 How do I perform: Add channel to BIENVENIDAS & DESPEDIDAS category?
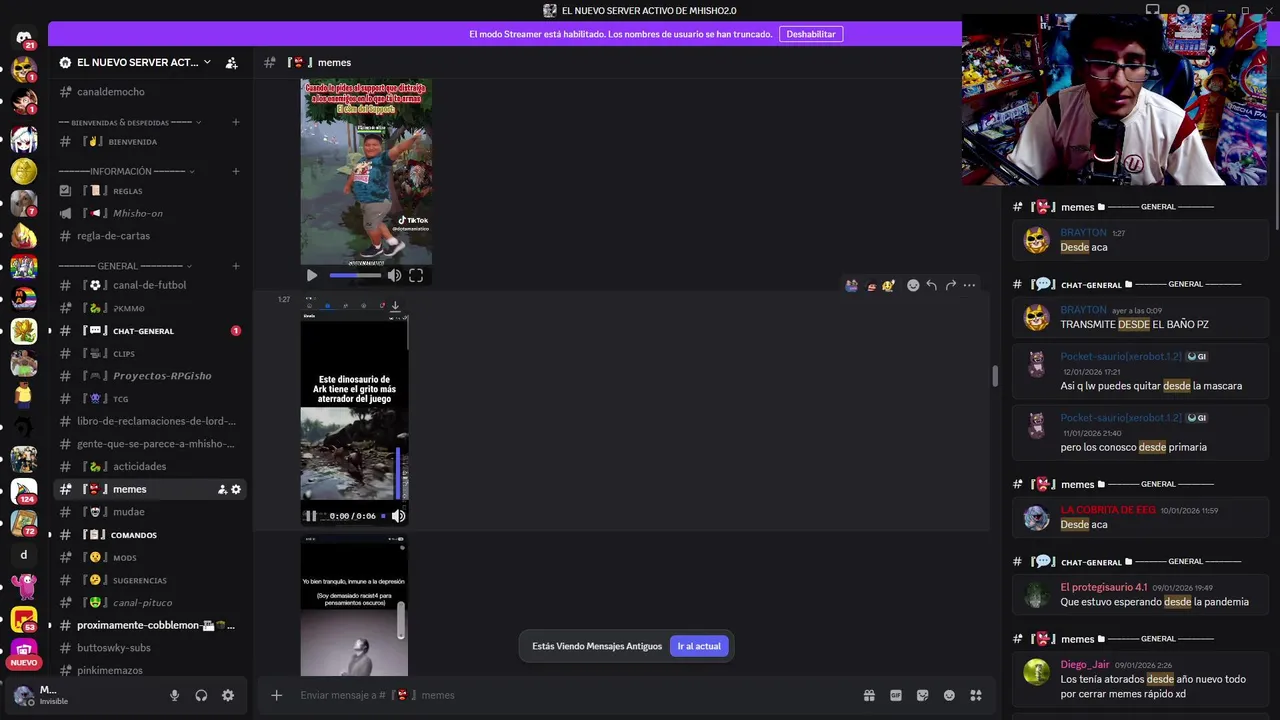coord(236,122)
